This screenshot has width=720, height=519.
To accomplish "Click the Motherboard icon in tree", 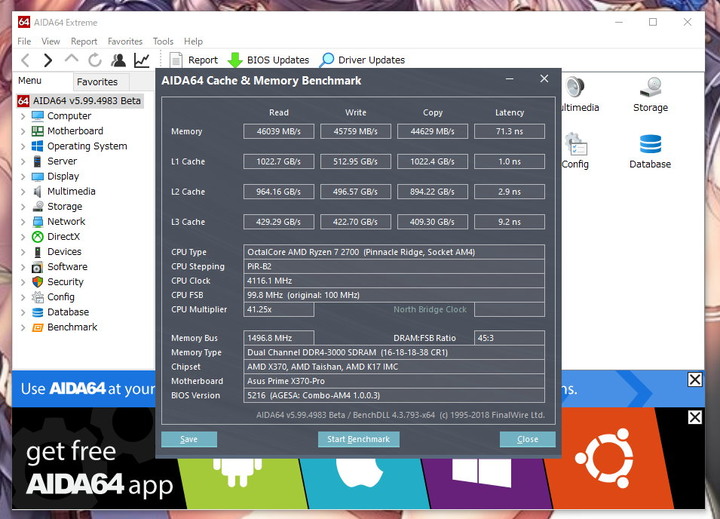I will (38, 131).
